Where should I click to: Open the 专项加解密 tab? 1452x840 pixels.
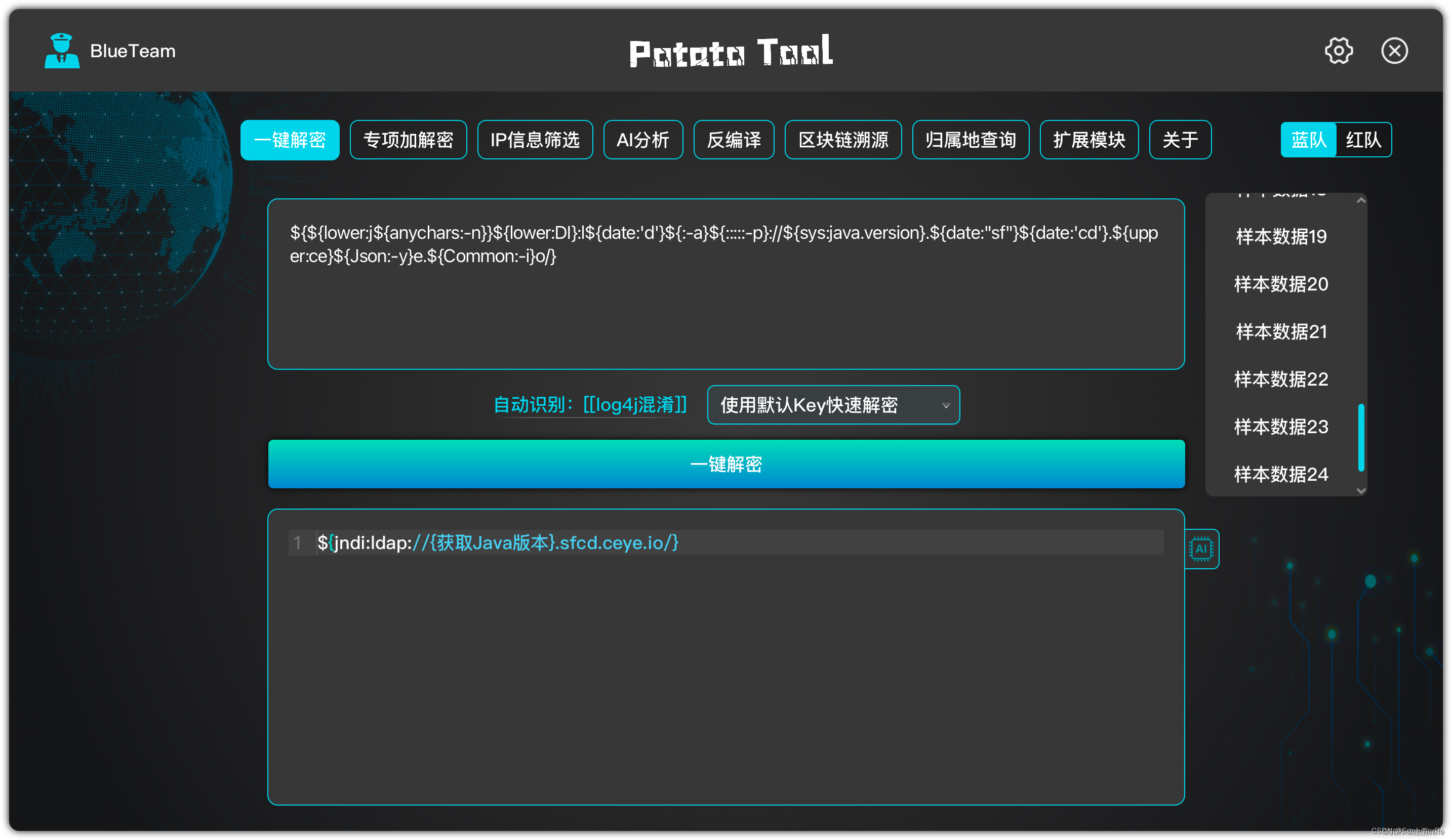point(408,140)
